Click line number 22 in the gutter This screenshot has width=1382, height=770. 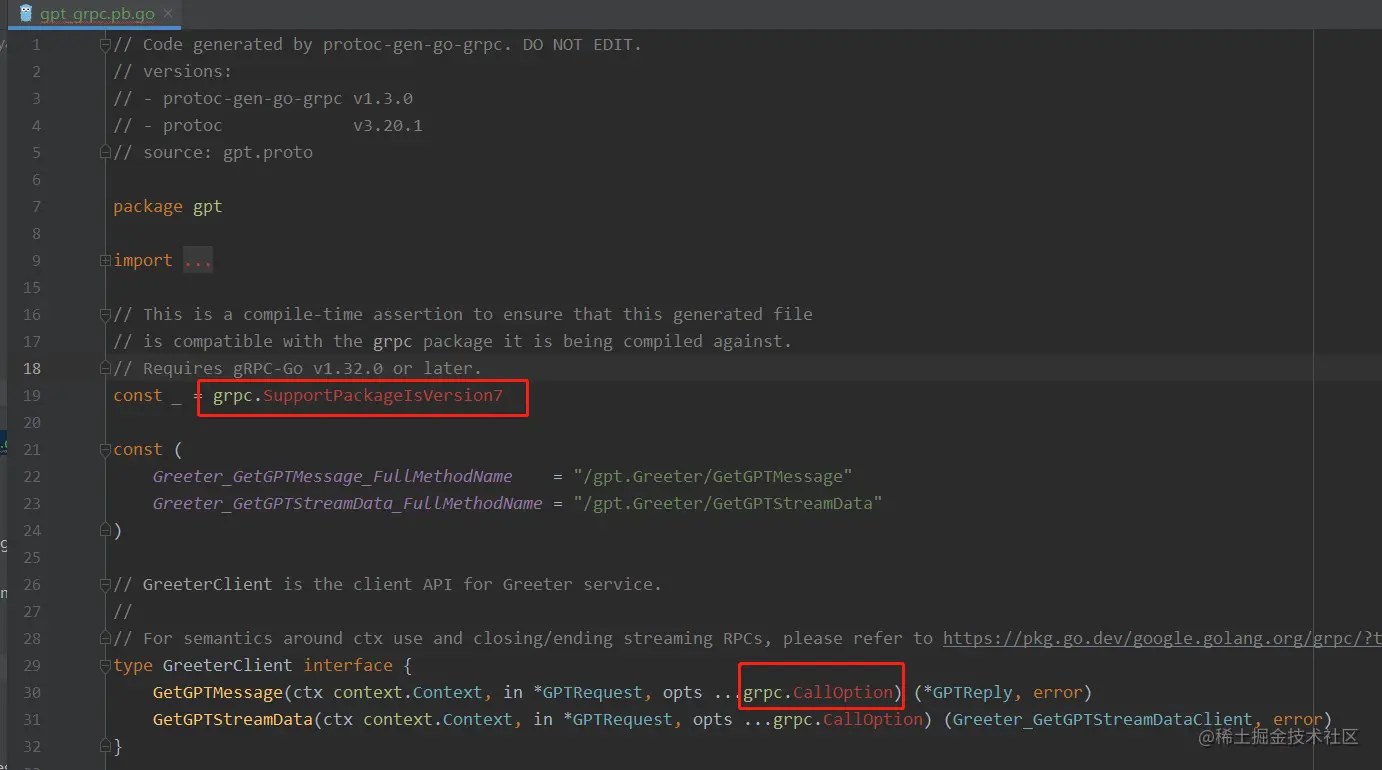(x=32, y=476)
